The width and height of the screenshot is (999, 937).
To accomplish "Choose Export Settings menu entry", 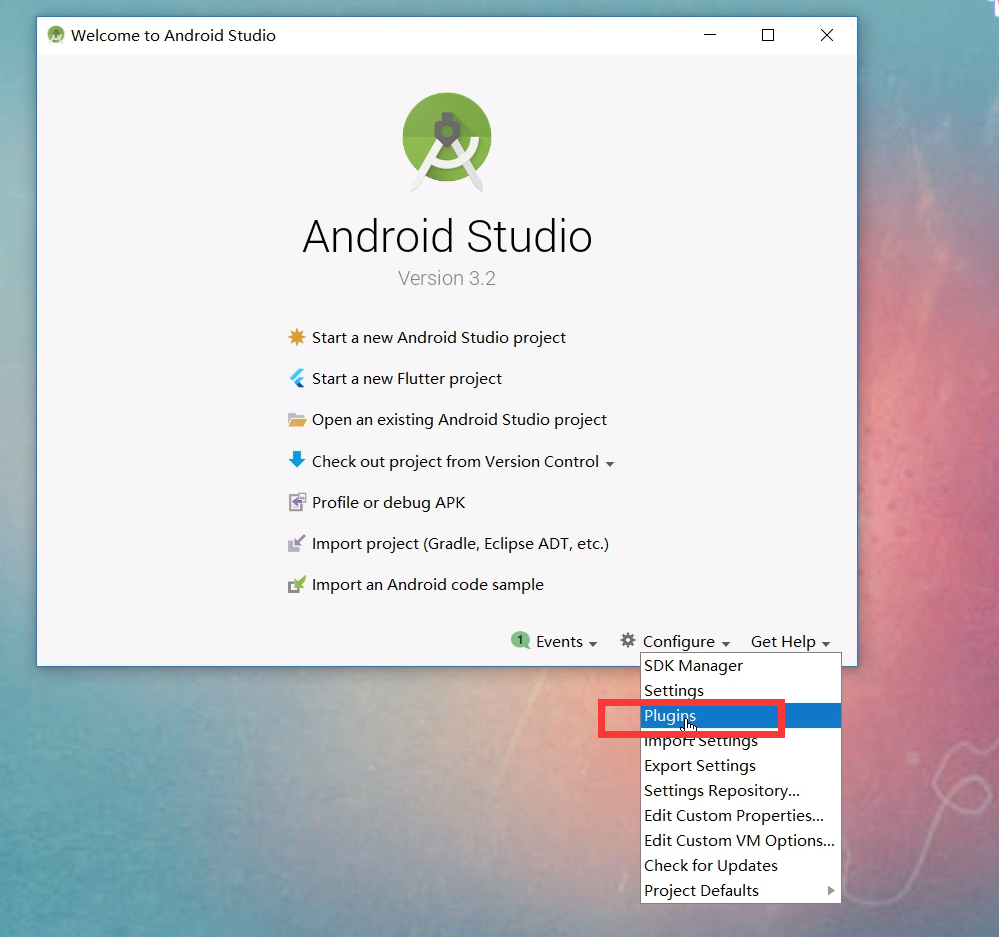I will (740, 766).
